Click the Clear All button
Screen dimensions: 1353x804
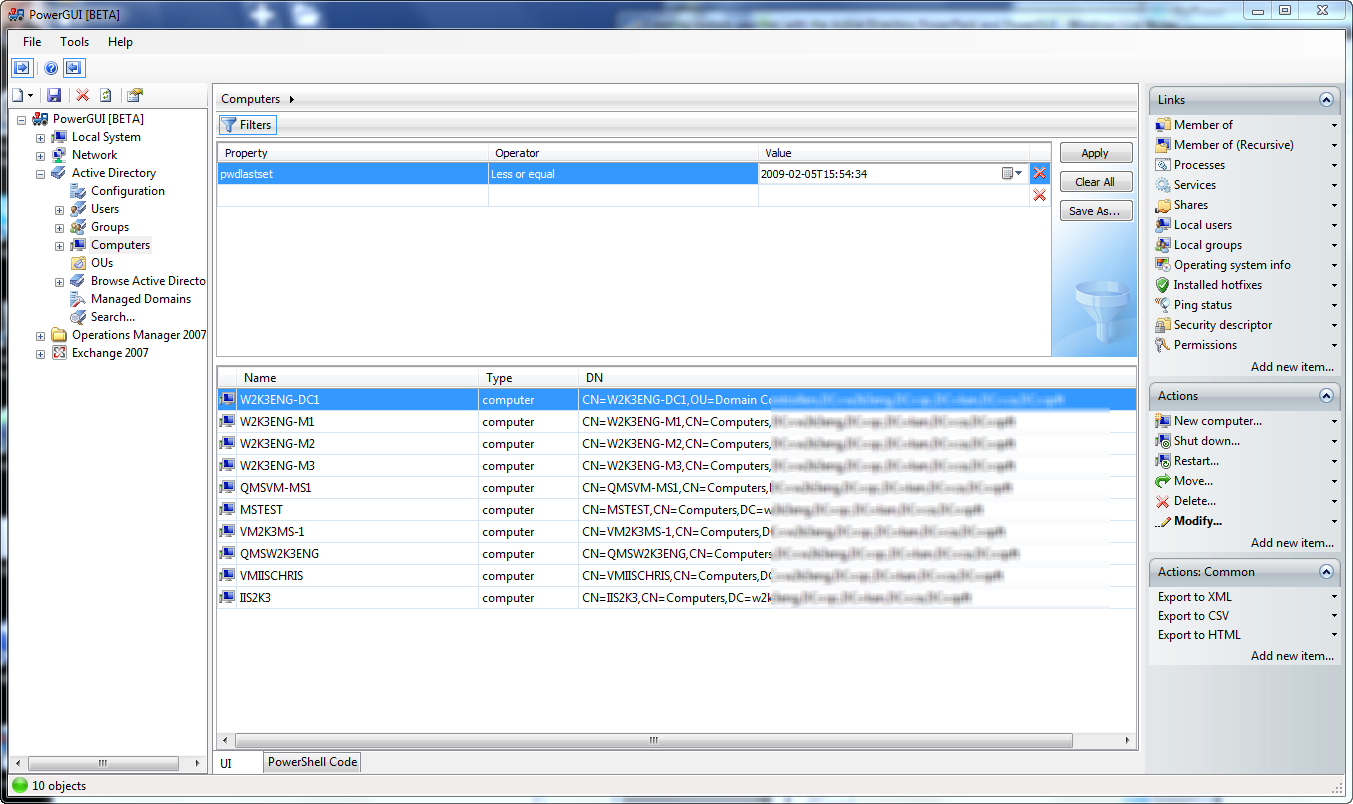point(1095,182)
